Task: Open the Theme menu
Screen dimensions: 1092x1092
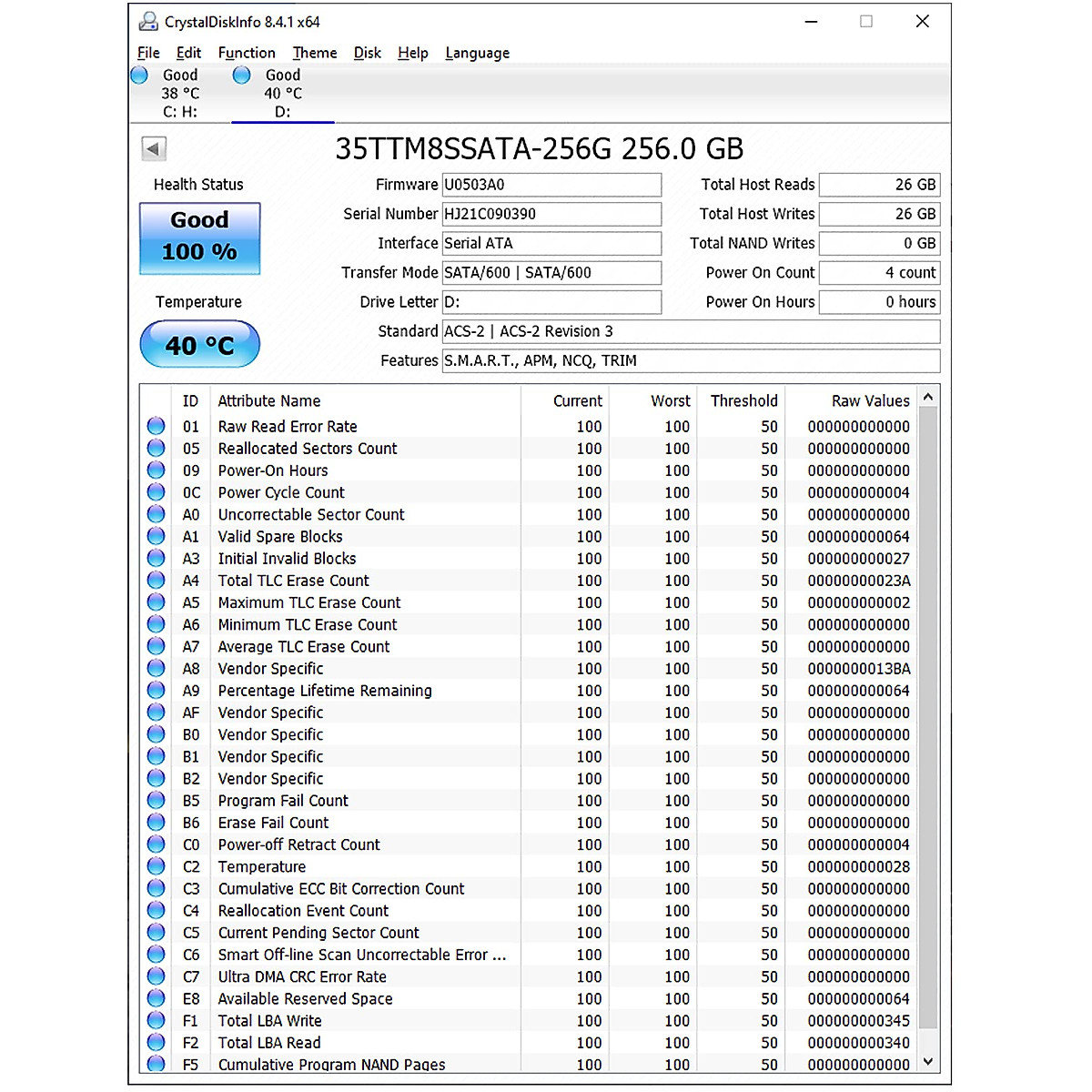Action: tap(314, 53)
